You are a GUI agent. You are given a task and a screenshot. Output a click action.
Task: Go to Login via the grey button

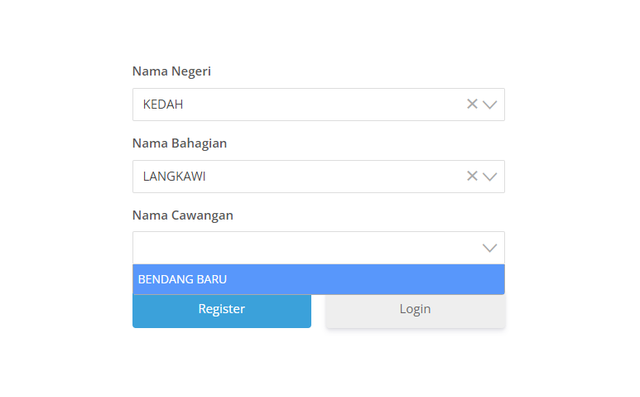pos(415,311)
